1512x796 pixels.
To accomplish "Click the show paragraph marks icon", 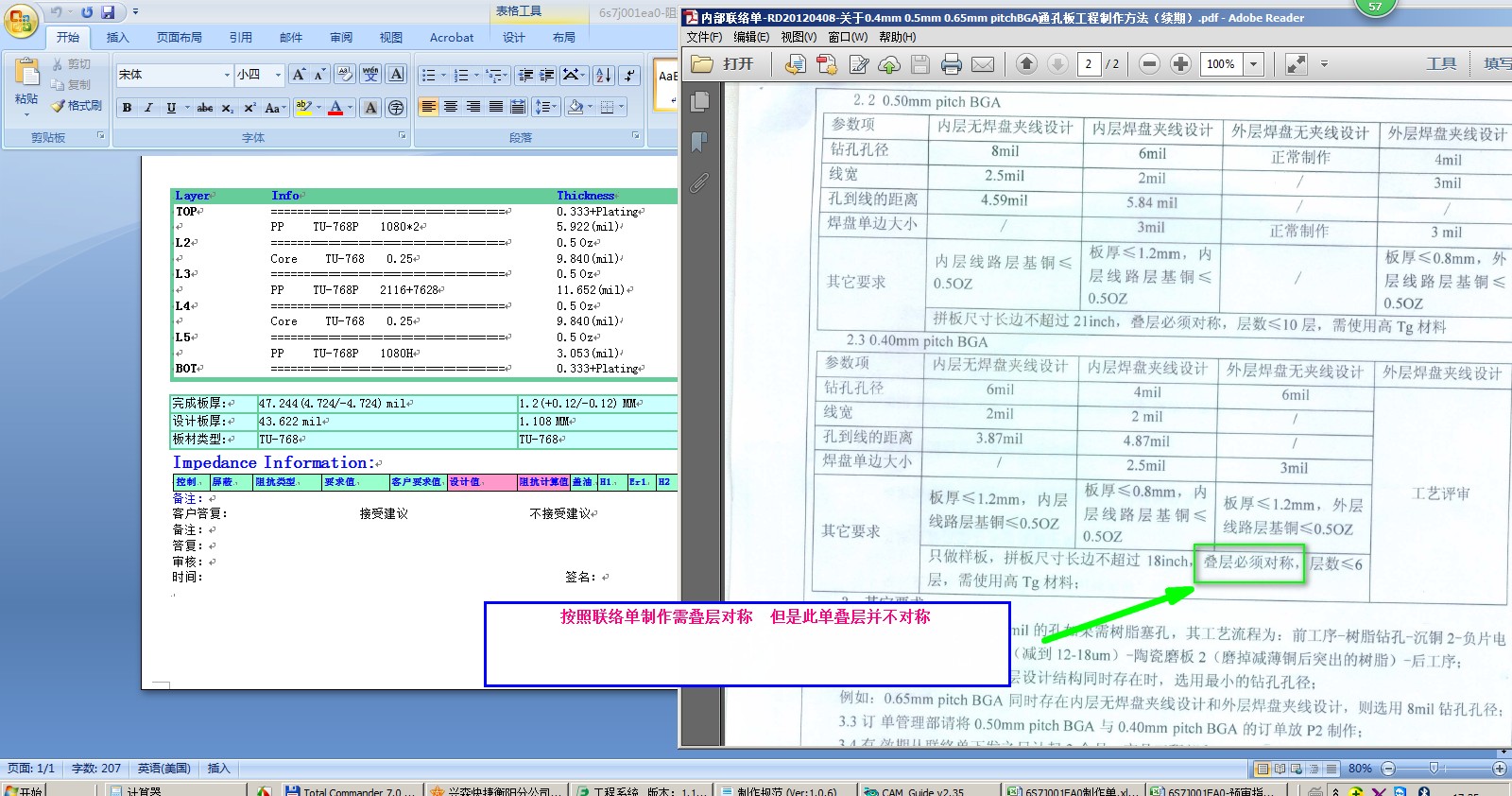I will 630,75.
